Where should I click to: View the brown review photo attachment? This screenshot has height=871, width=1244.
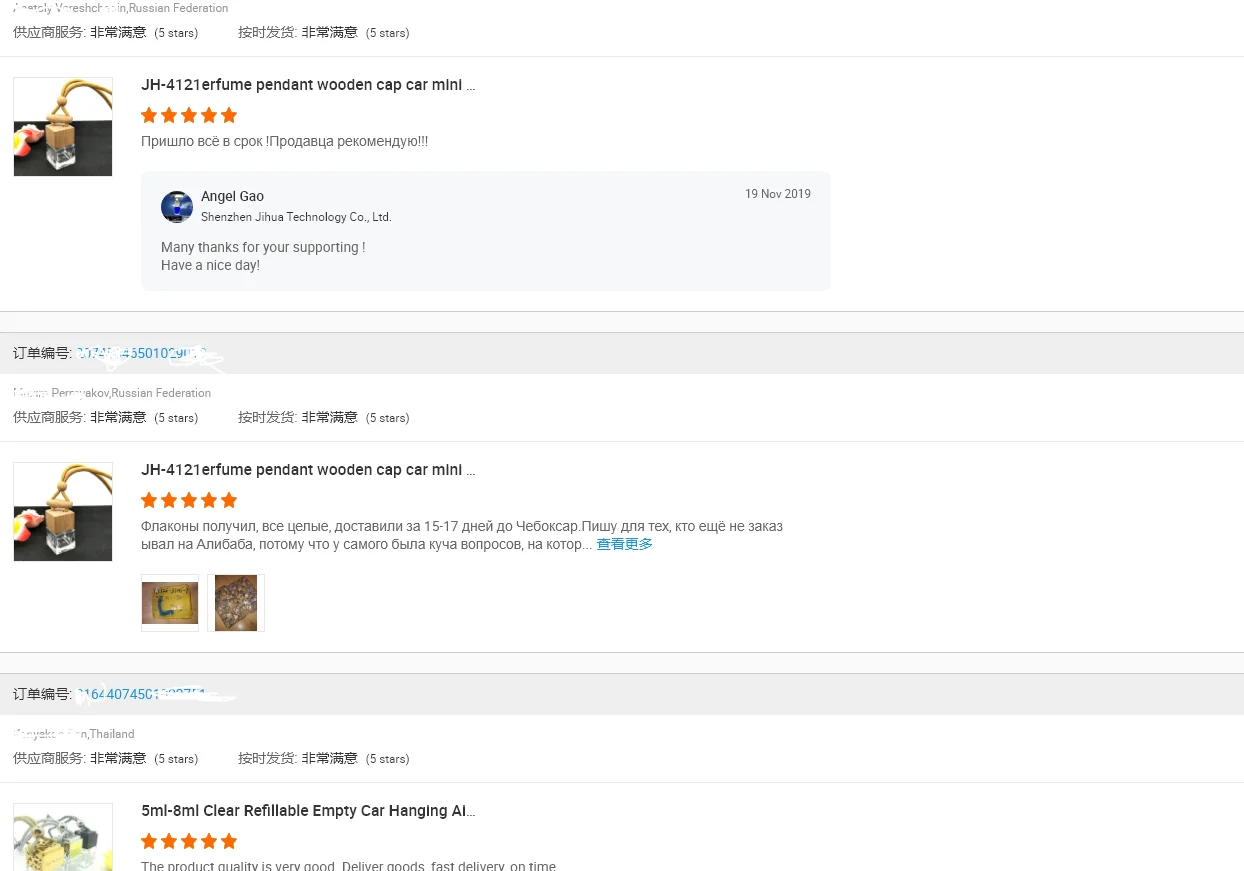point(236,603)
